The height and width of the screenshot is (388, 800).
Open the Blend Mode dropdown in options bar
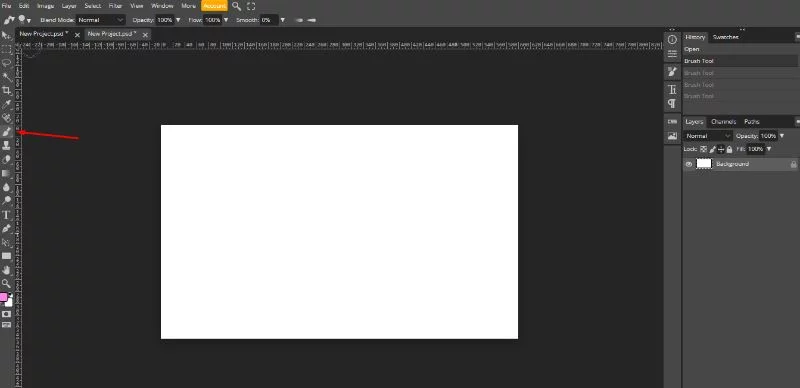click(101, 20)
